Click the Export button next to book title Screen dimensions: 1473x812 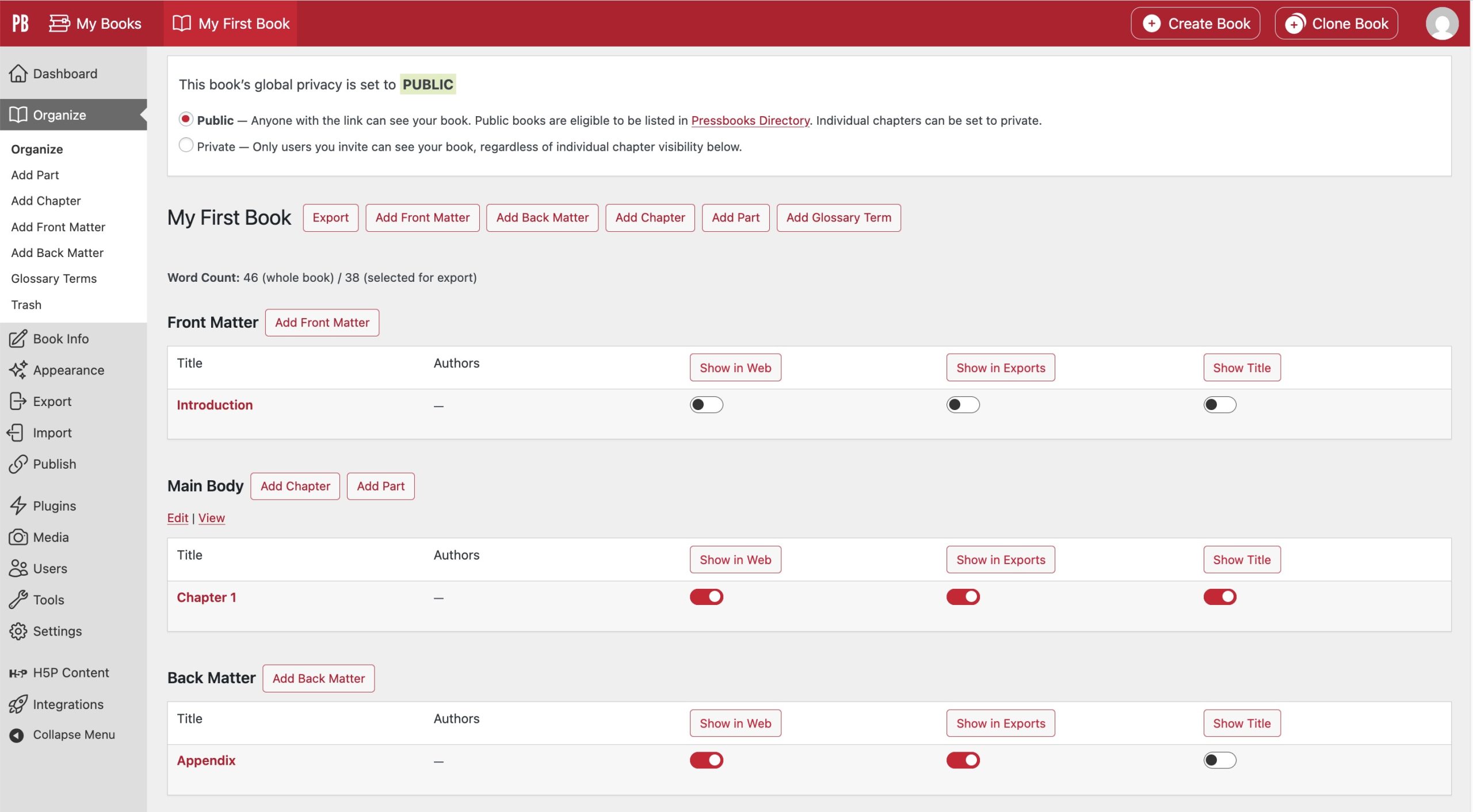coord(330,217)
